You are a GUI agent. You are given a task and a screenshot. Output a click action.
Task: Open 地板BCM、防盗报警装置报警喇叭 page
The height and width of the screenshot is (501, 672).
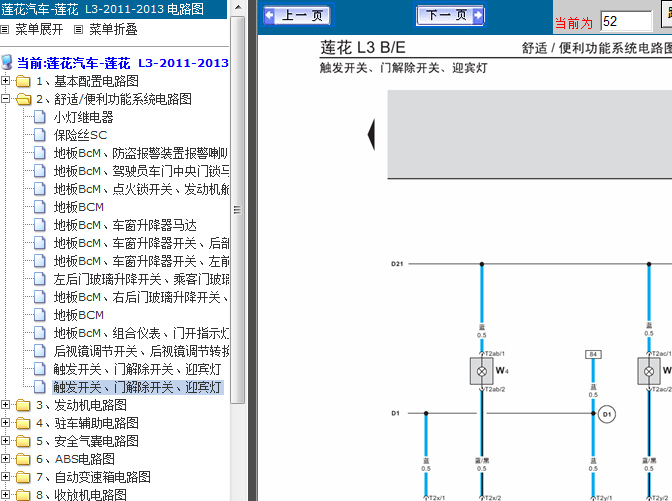pyautogui.click(x=141, y=153)
